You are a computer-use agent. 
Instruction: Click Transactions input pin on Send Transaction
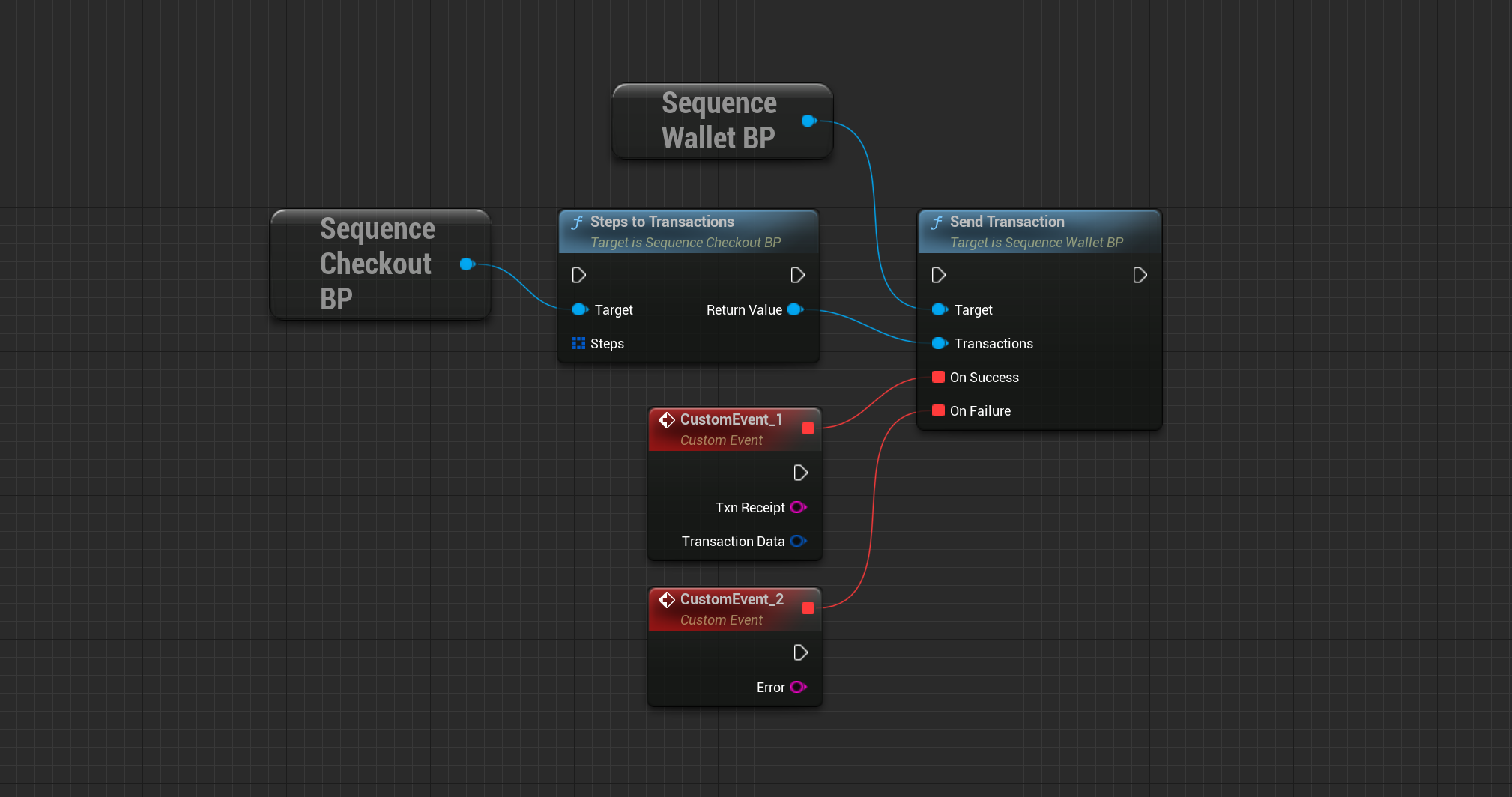click(x=940, y=343)
